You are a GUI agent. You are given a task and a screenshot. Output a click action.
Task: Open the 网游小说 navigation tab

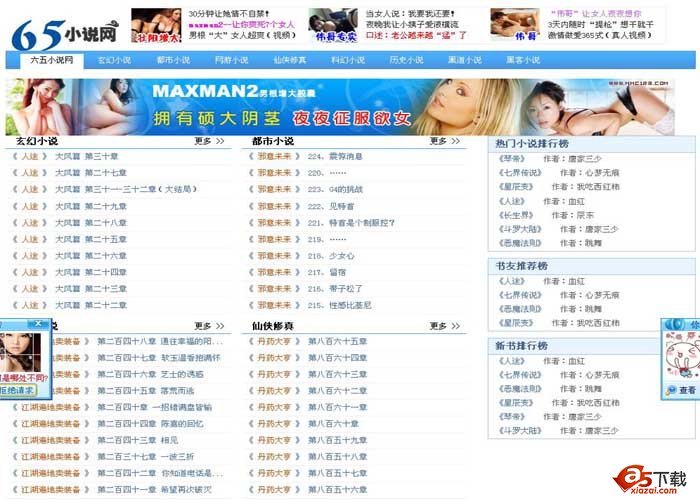pos(231,60)
